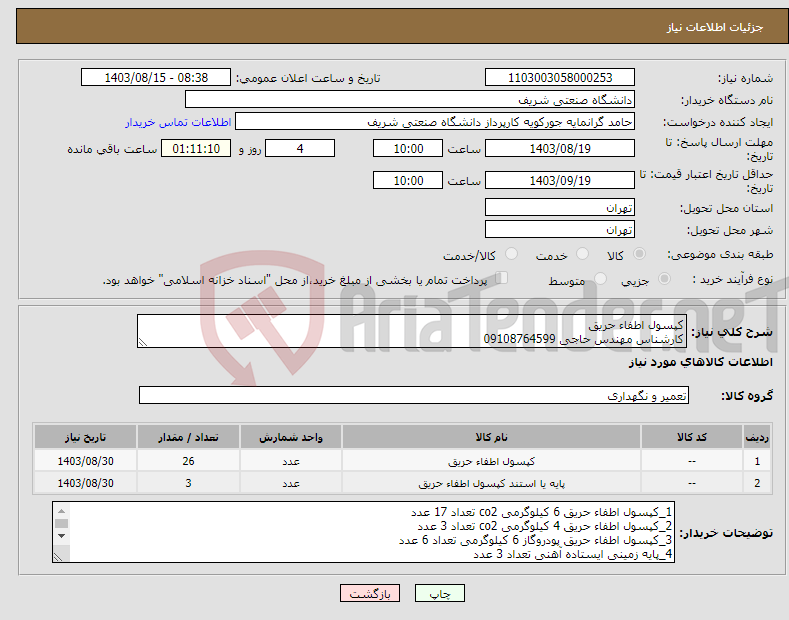Click the response deadline time field
The image size is (789, 620).
(x=408, y=148)
